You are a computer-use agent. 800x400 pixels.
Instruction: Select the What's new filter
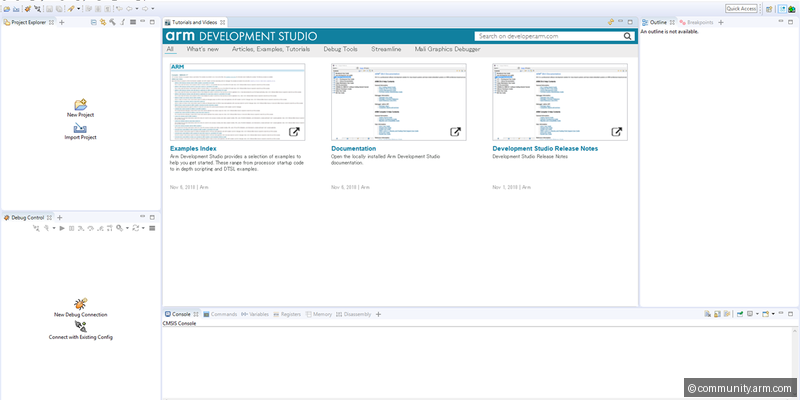(x=203, y=49)
